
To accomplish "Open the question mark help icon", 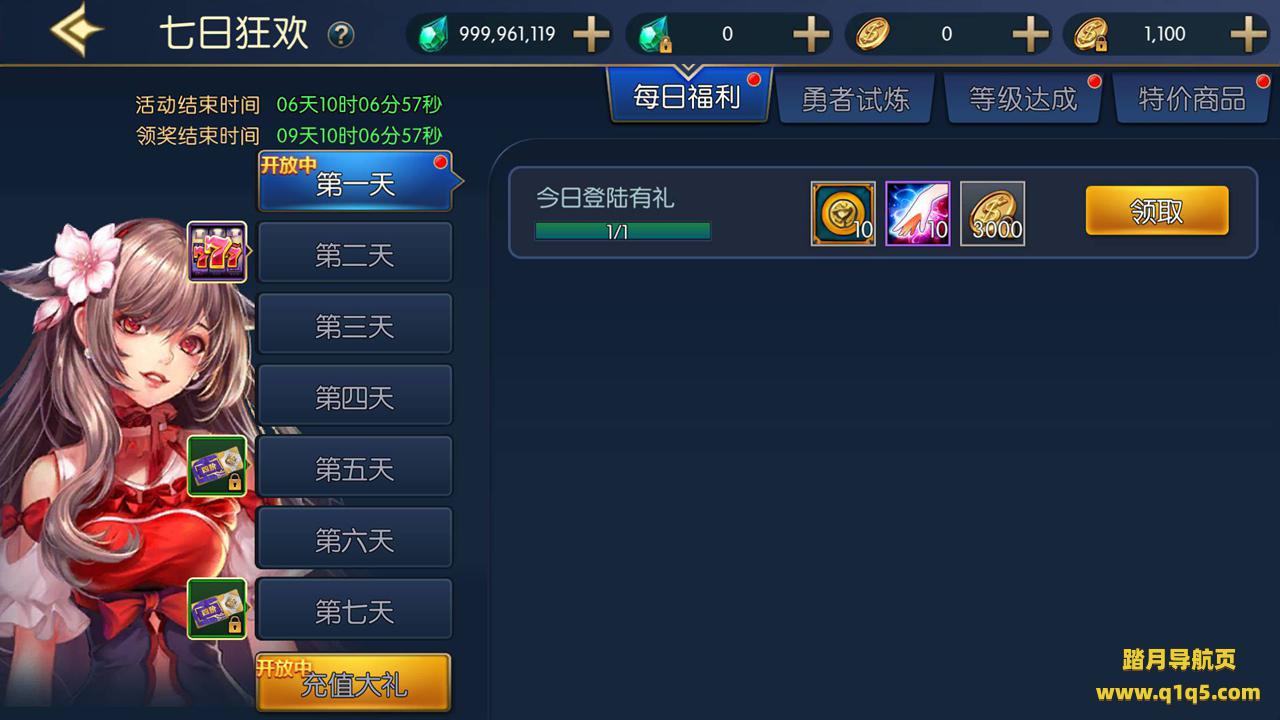I will click(x=341, y=35).
